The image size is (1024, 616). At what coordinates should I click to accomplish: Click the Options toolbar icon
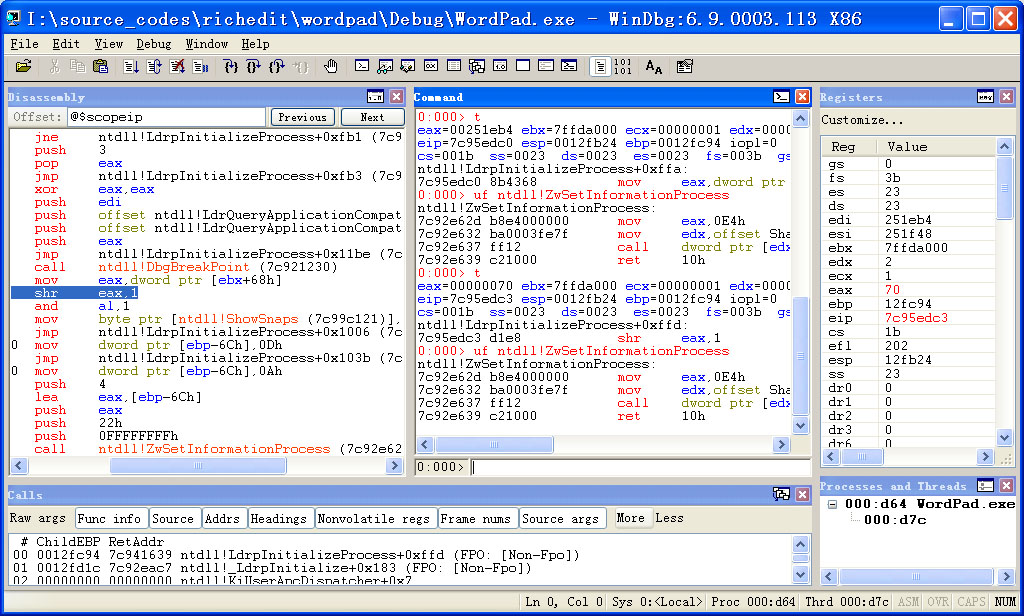tap(684, 66)
